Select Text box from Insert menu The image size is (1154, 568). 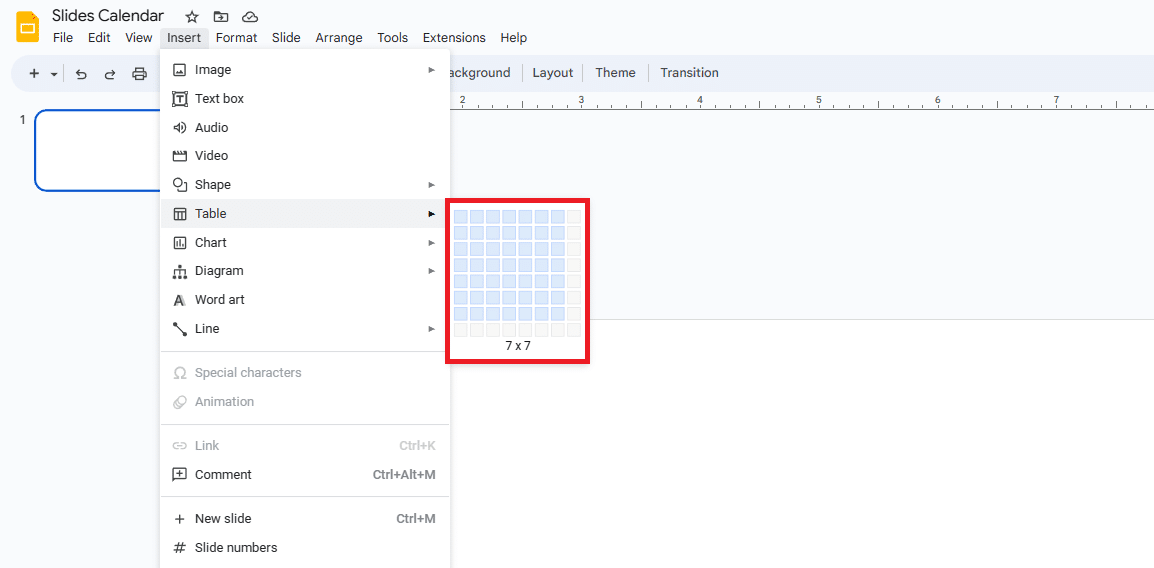[219, 99]
